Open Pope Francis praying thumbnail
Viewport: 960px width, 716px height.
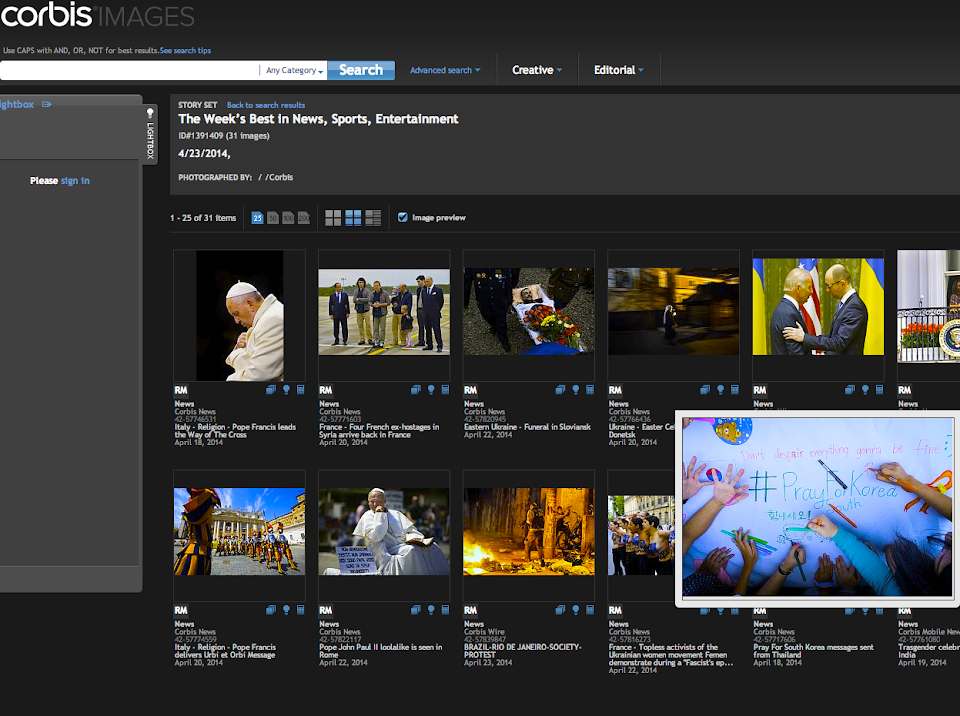click(239, 315)
